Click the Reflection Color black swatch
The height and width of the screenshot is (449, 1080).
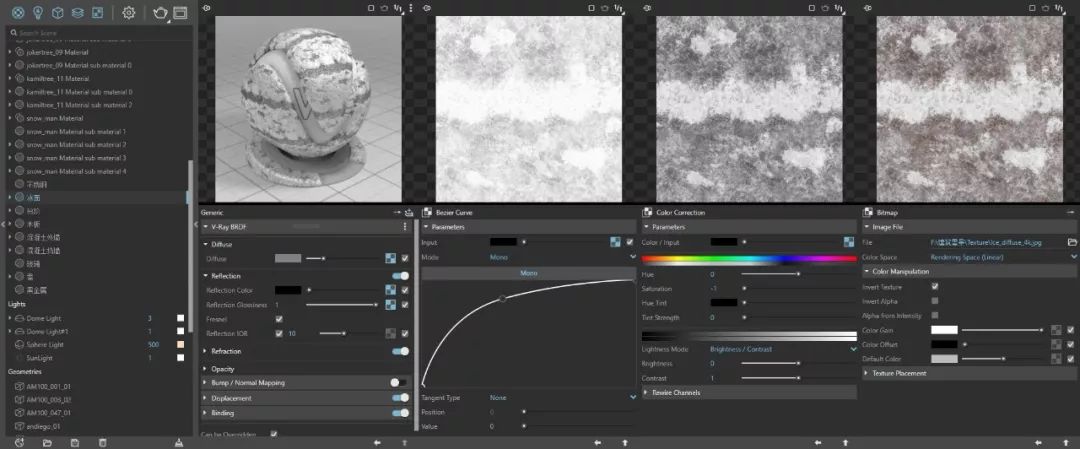click(288, 290)
